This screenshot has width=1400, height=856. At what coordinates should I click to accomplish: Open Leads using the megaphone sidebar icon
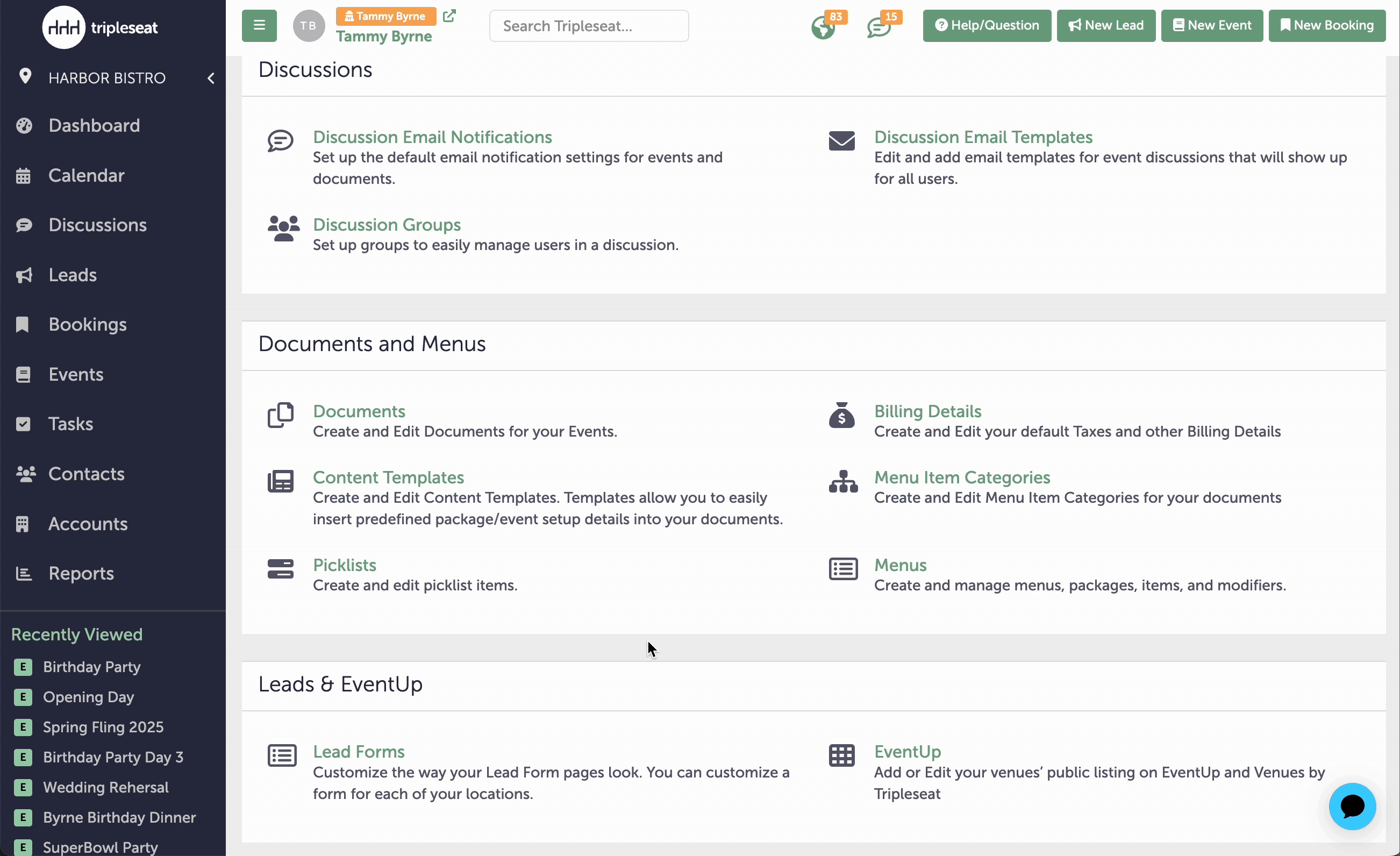click(24, 275)
